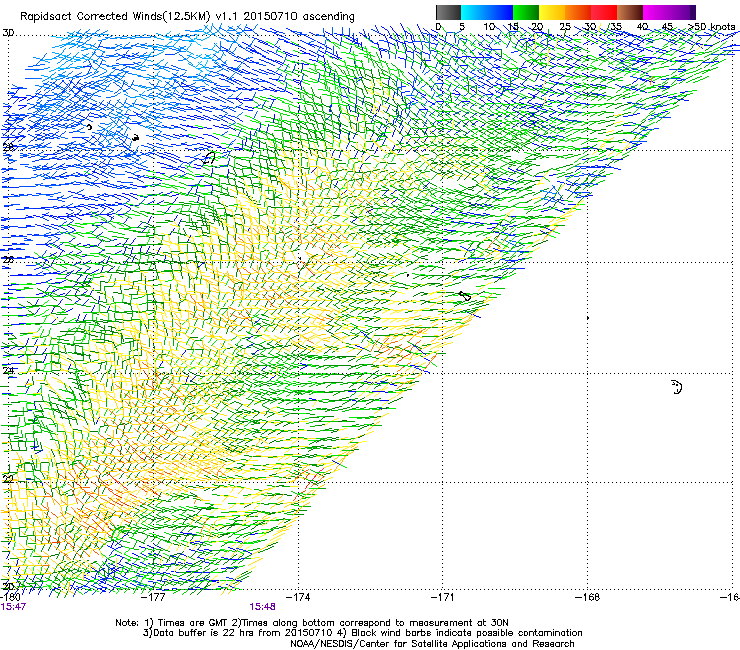Viewport: 740px width, 650px height.
Task: Click the island outline near 28N west of -174
Action: (209, 158)
